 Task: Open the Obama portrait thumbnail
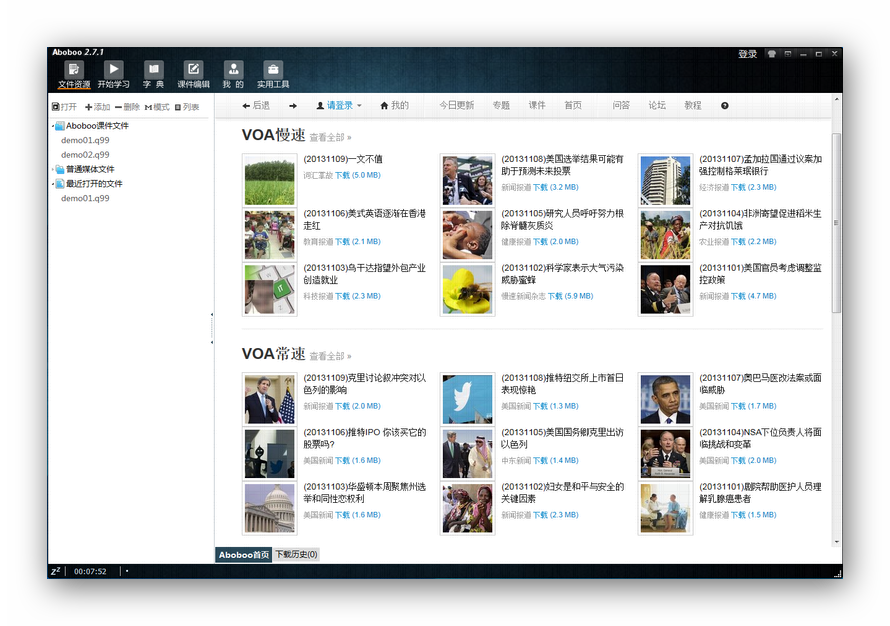pyautogui.click(x=665, y=398)
